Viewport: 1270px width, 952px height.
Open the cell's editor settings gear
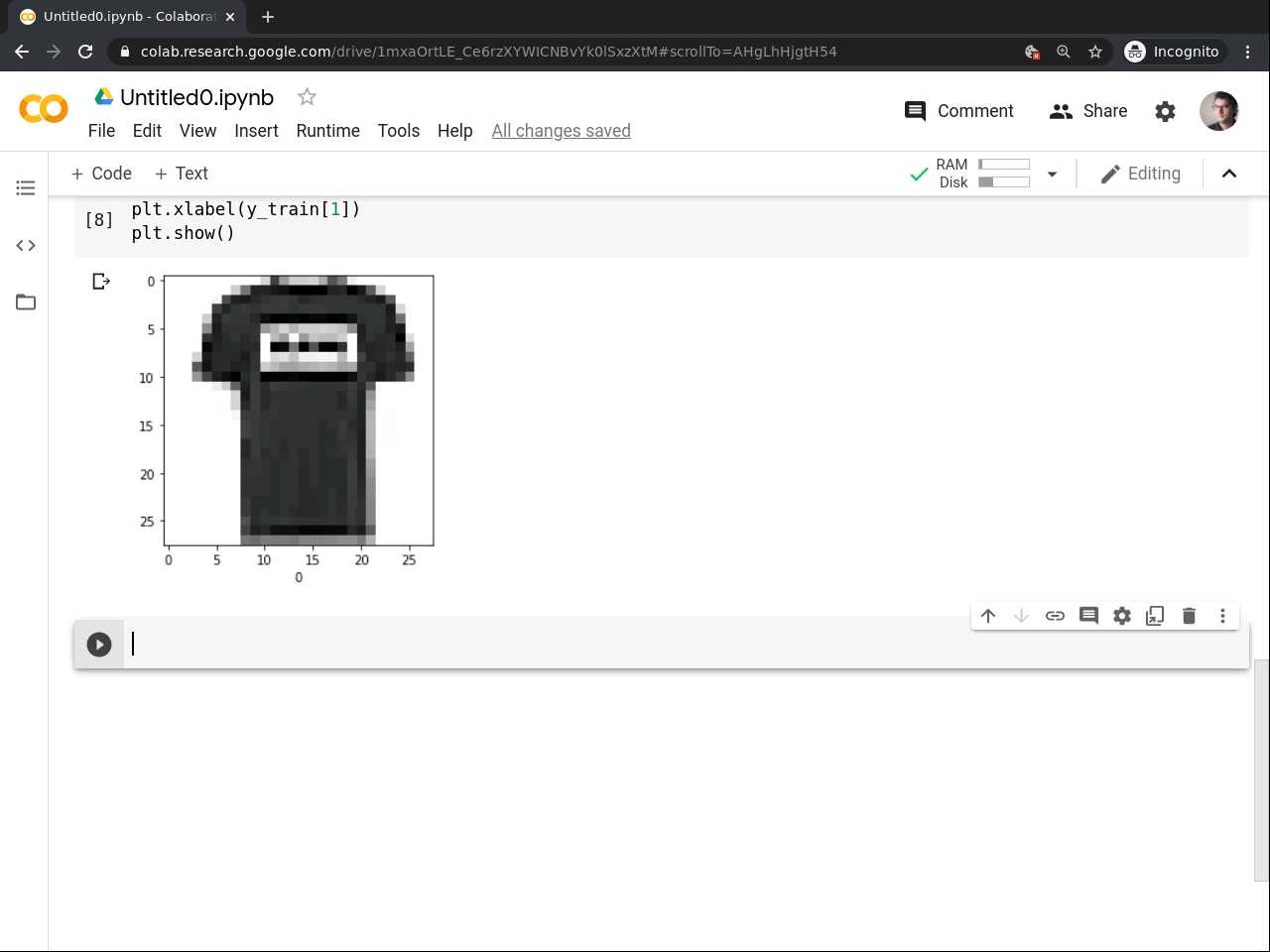(x=1122, y=616)
